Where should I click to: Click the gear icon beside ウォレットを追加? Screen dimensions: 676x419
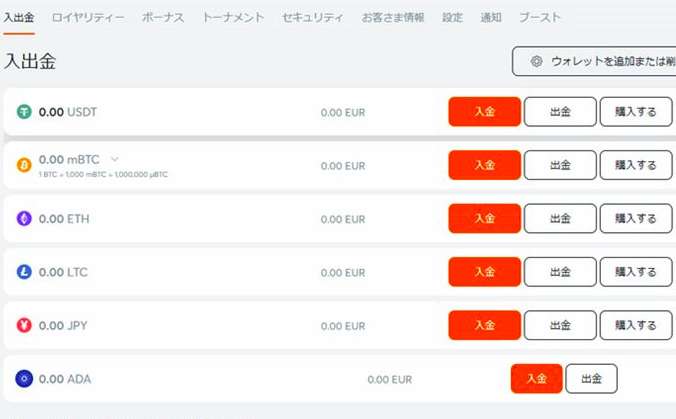pos(536,61)
